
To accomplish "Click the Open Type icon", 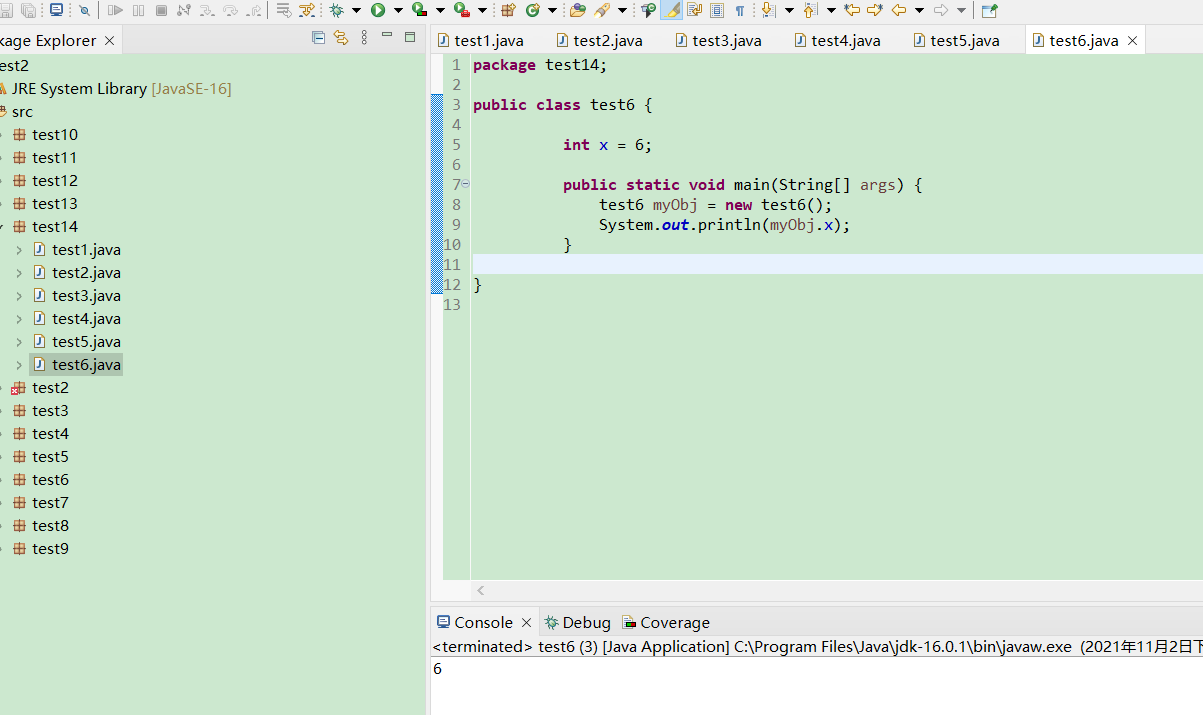I will (578, 10).
